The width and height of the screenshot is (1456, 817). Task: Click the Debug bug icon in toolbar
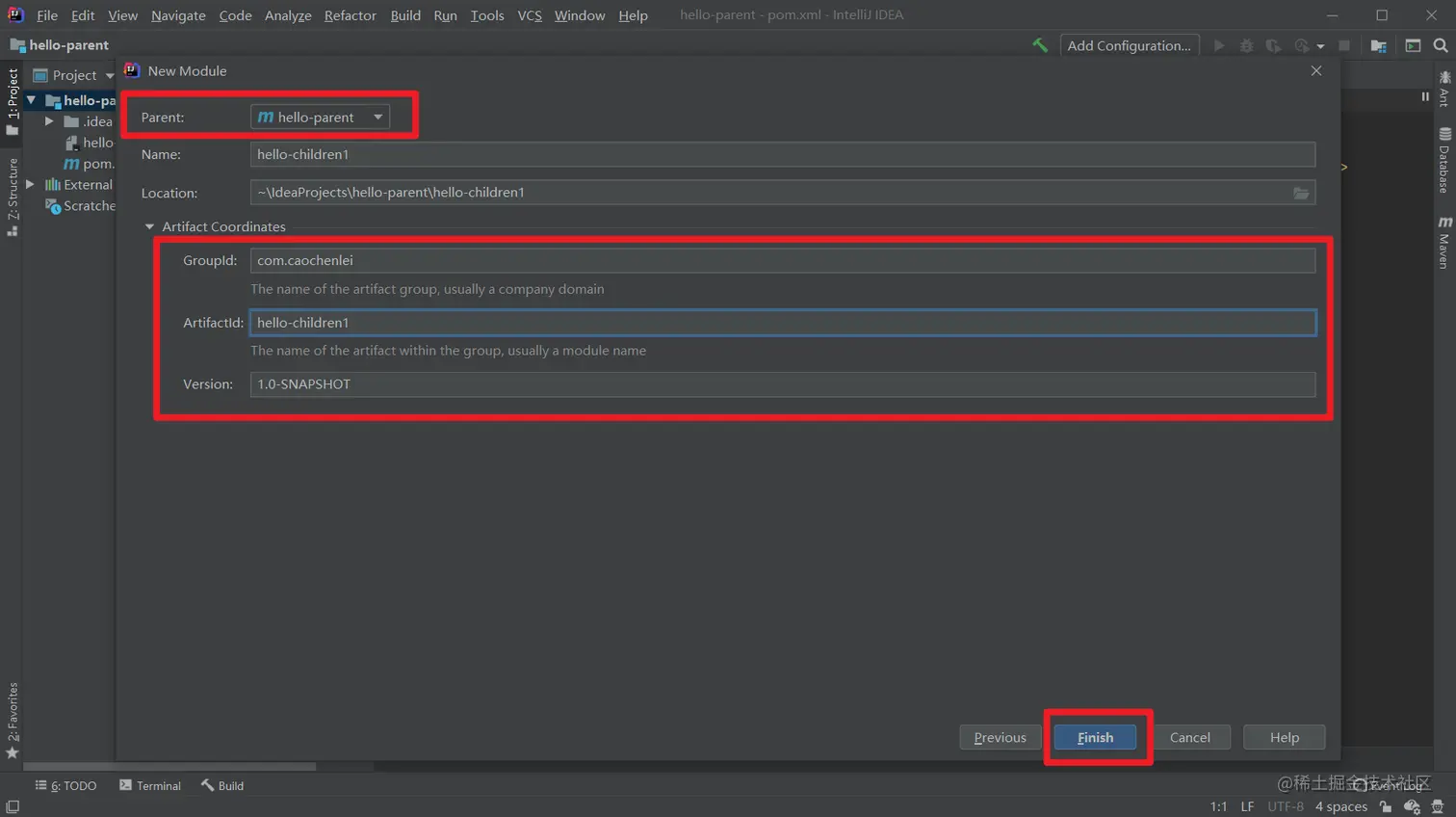pyautogui.click(x=1246, y=45)
